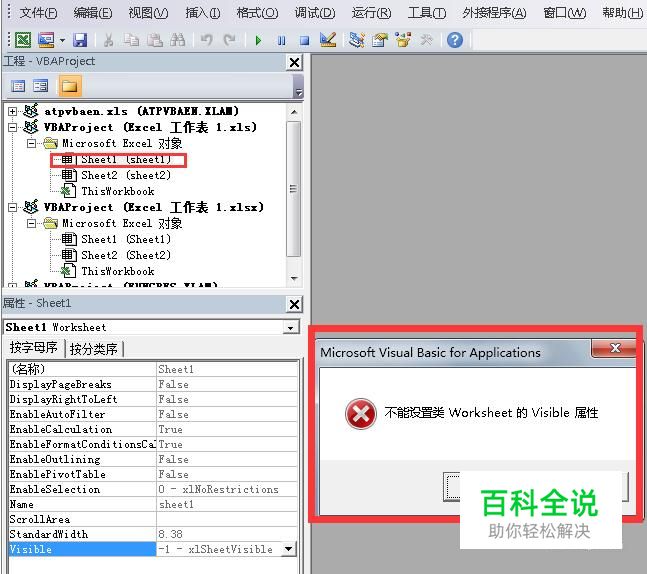This screenshot has height=574, width=647.
Task: Click the Toggle Folders icon
Action: click(x=70, y=86)
